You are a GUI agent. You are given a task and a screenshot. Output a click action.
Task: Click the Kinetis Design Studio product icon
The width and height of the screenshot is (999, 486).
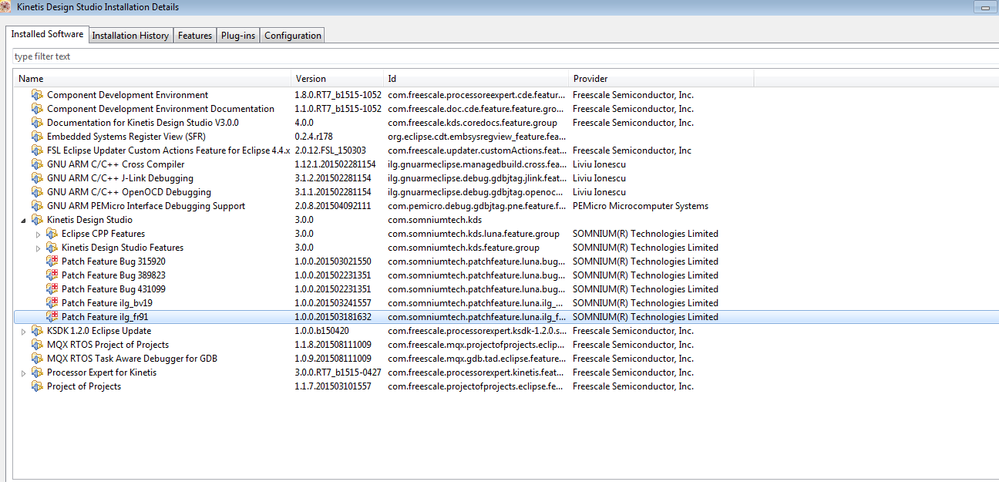tap(37, 220)
